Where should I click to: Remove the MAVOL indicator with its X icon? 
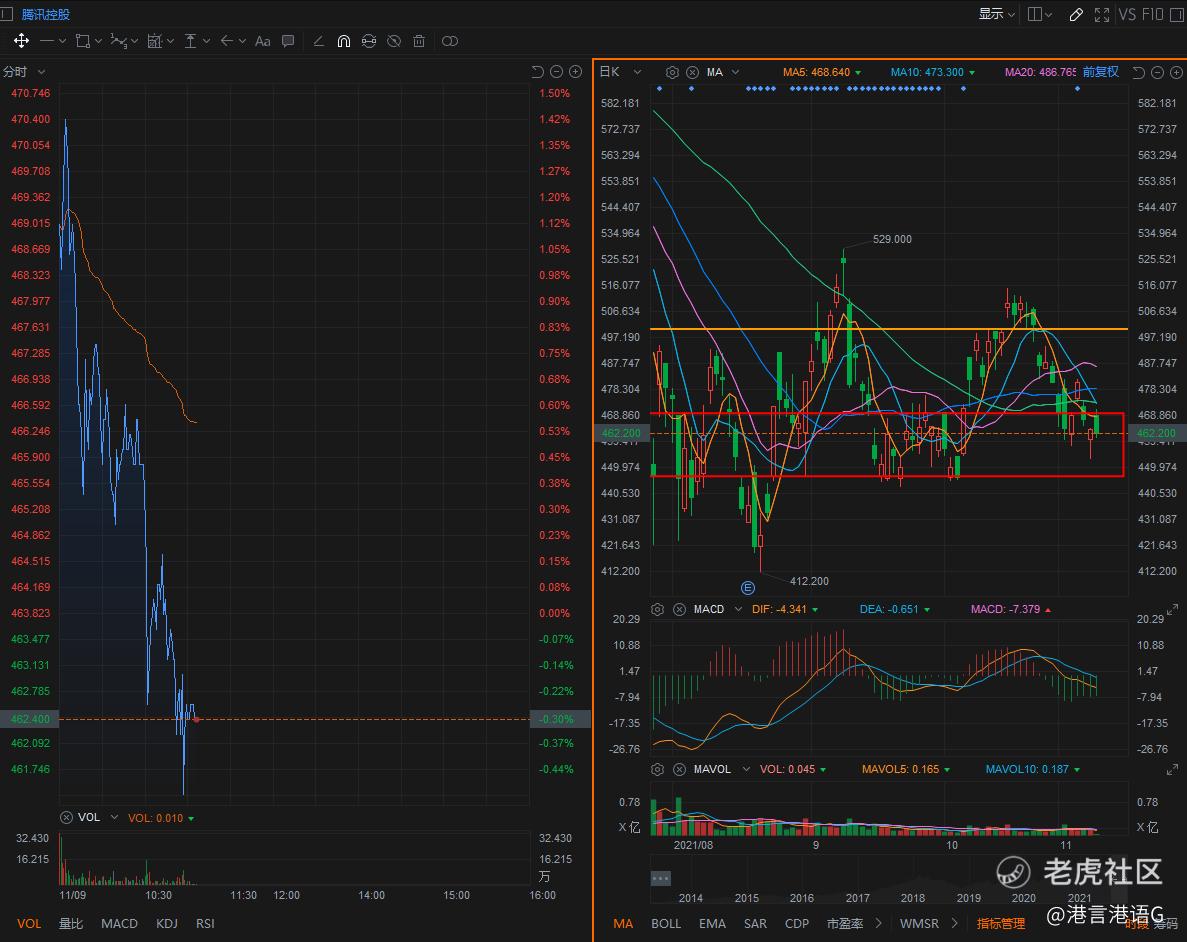pos(679,769)
